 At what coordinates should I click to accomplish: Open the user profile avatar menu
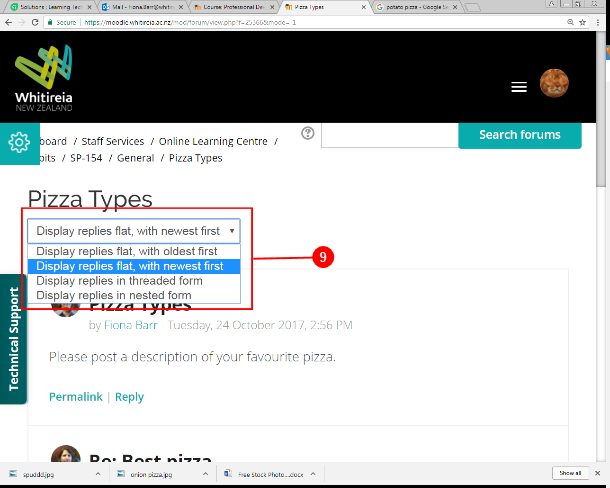[x=554, y=83]
